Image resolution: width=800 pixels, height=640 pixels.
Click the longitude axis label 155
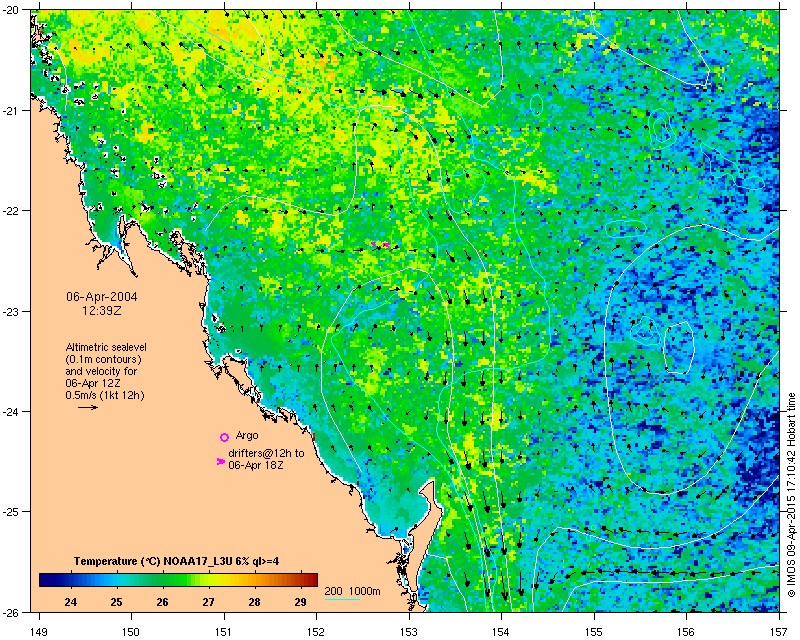(x=594, y=632)
